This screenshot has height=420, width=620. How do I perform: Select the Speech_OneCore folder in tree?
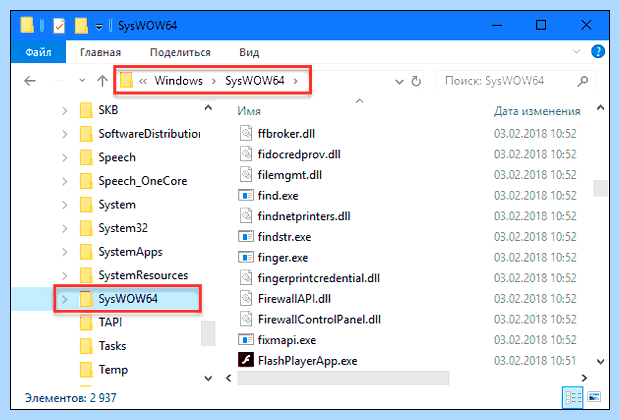click(x=142, y=181)
